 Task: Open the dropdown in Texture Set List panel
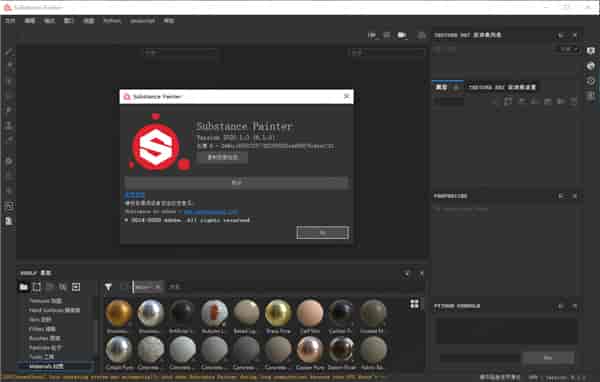pyautogui.click(x=566, y=49)
